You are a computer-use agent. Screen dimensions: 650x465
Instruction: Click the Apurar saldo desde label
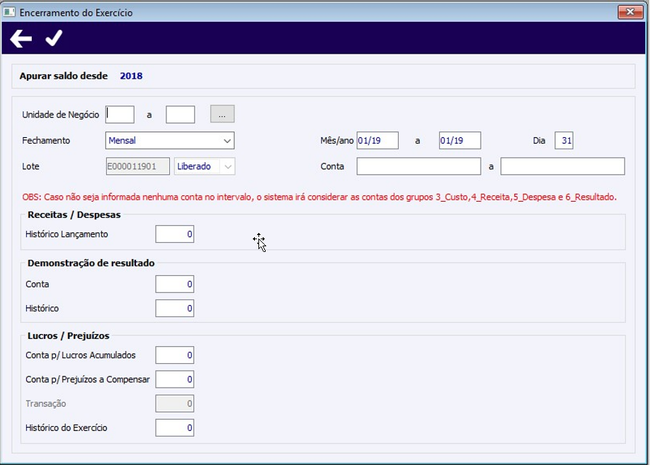63,76
